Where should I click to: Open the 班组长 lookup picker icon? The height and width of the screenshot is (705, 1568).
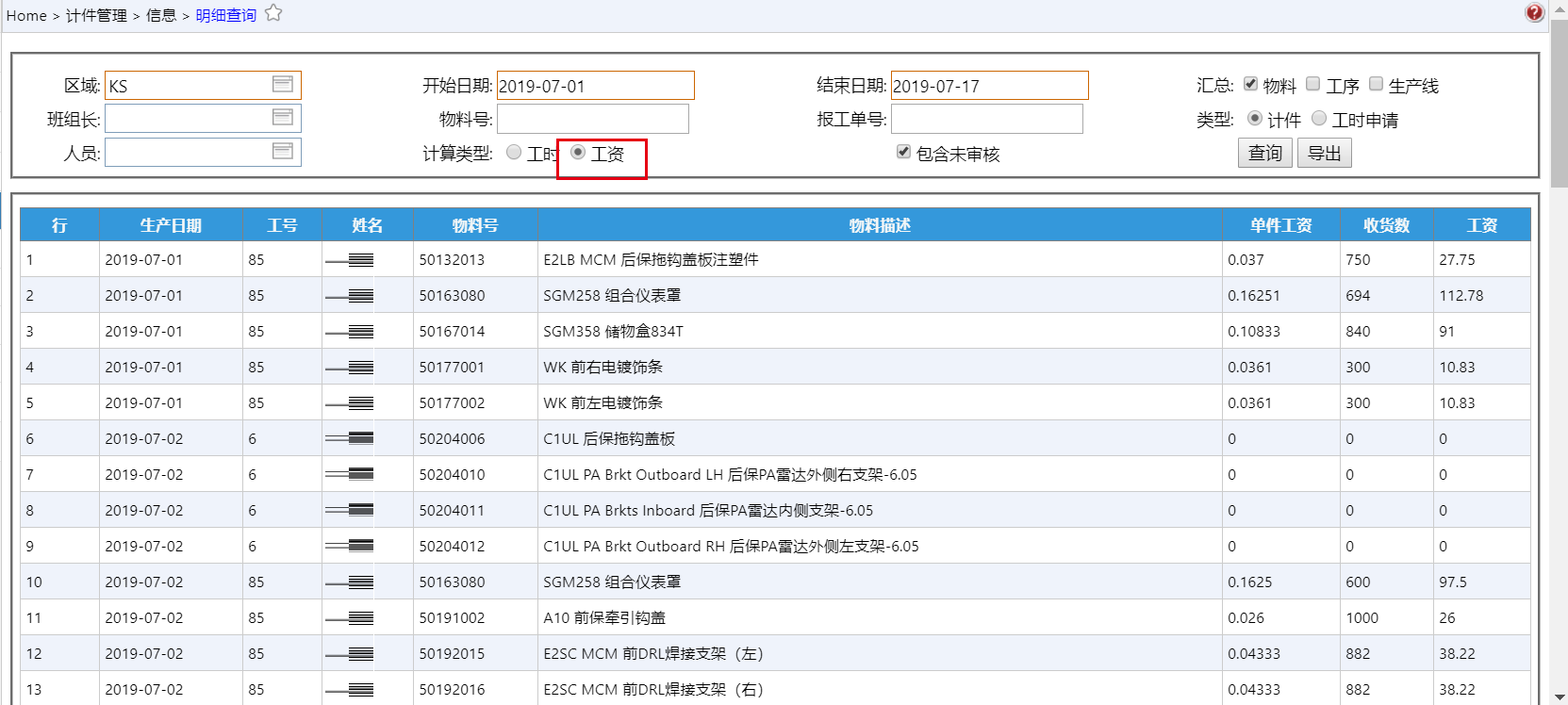point(283,118)
